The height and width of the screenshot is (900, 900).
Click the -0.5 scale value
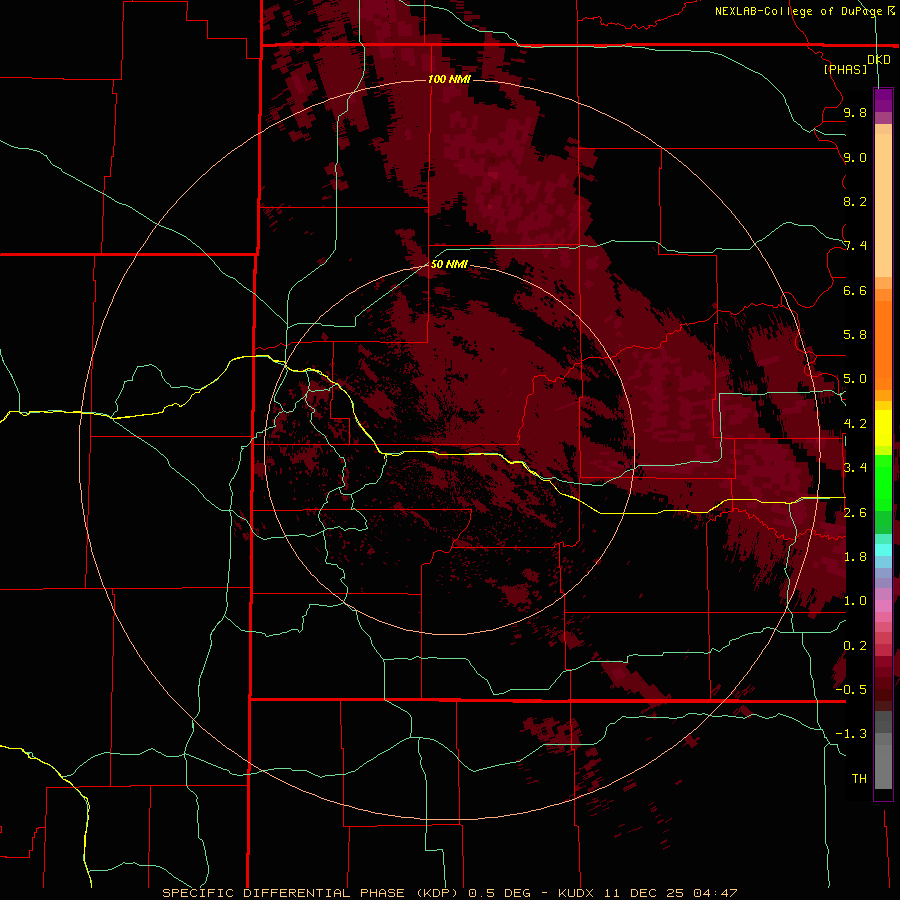[851, 690]
